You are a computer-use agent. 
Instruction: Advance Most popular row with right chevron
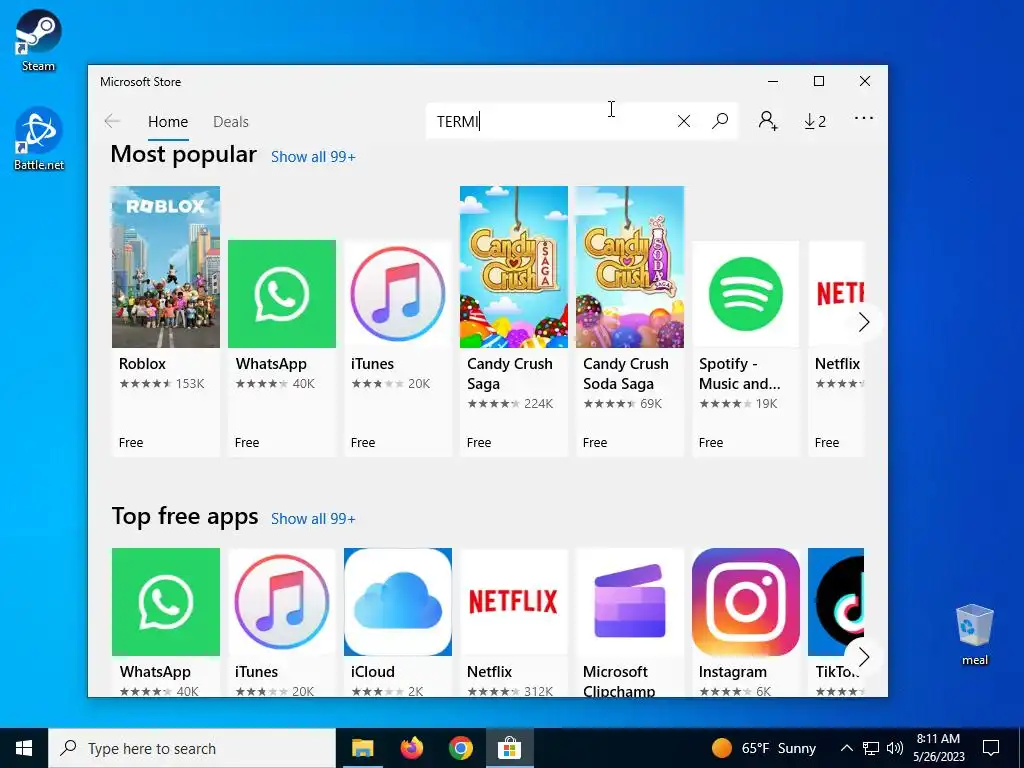tap(863, 322)
